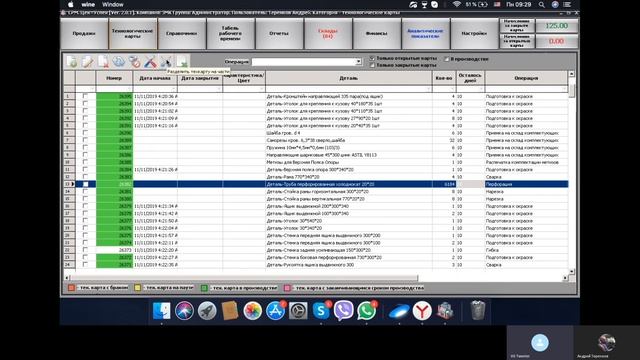The width and height of the screenshot is (640, 360).
Task: Check the row checkbox for card 26373
Action: (85, 250)
